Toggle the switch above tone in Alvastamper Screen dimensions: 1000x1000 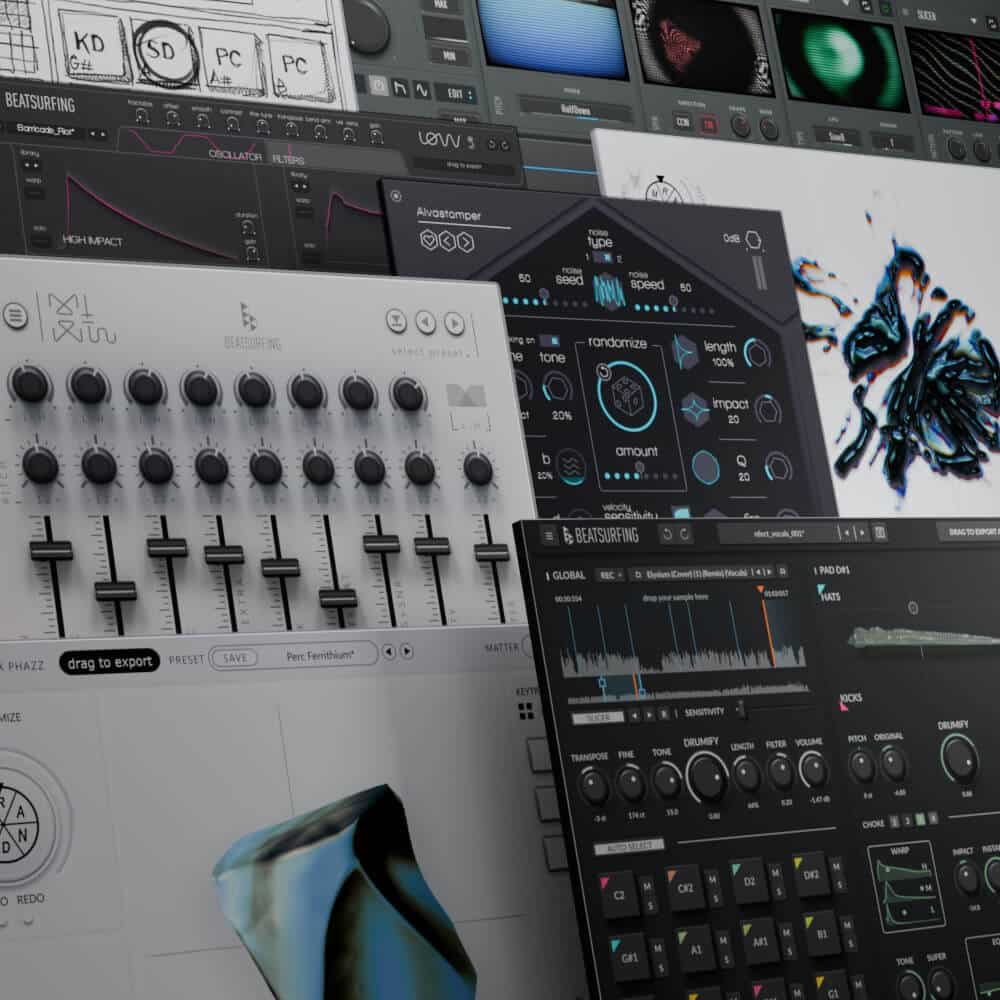click(549, 341)
